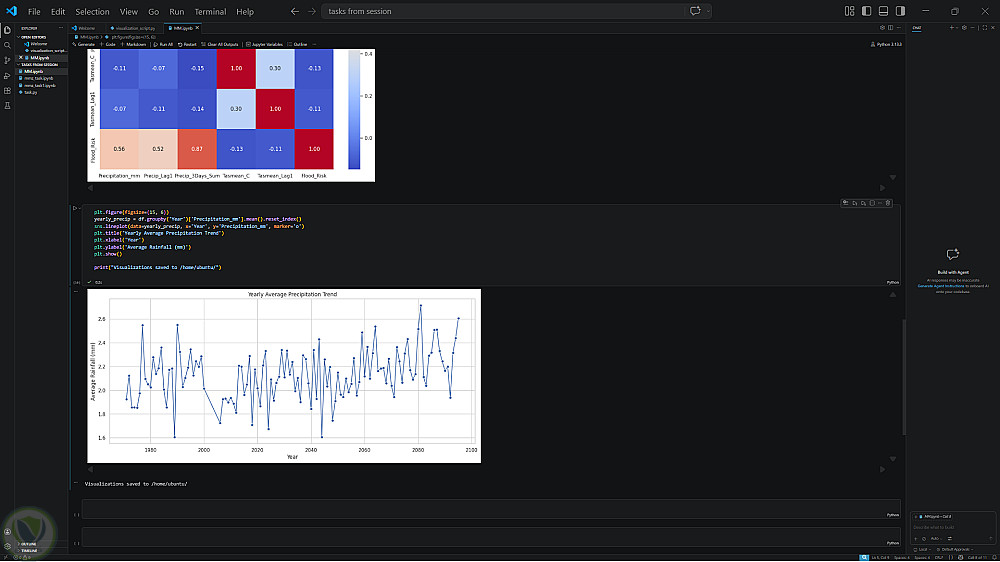Click the Generate Agent Instructions link

(x=941, y=286)
